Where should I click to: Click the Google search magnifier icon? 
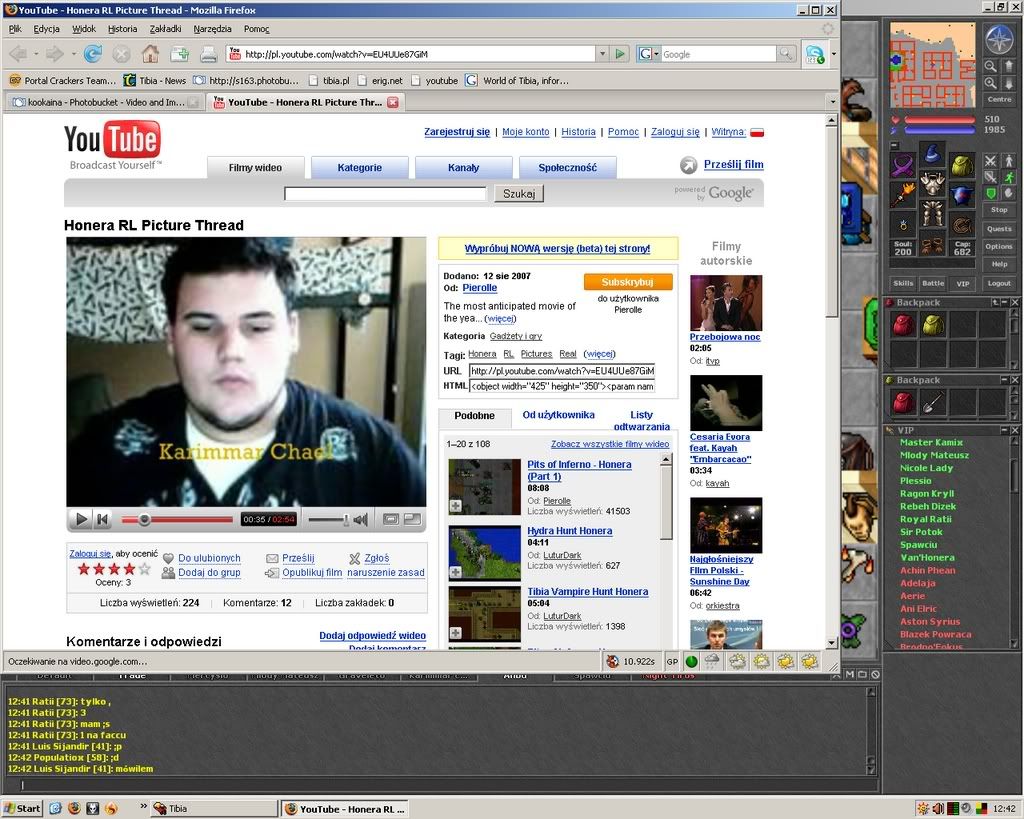click(x=786, y=54)
